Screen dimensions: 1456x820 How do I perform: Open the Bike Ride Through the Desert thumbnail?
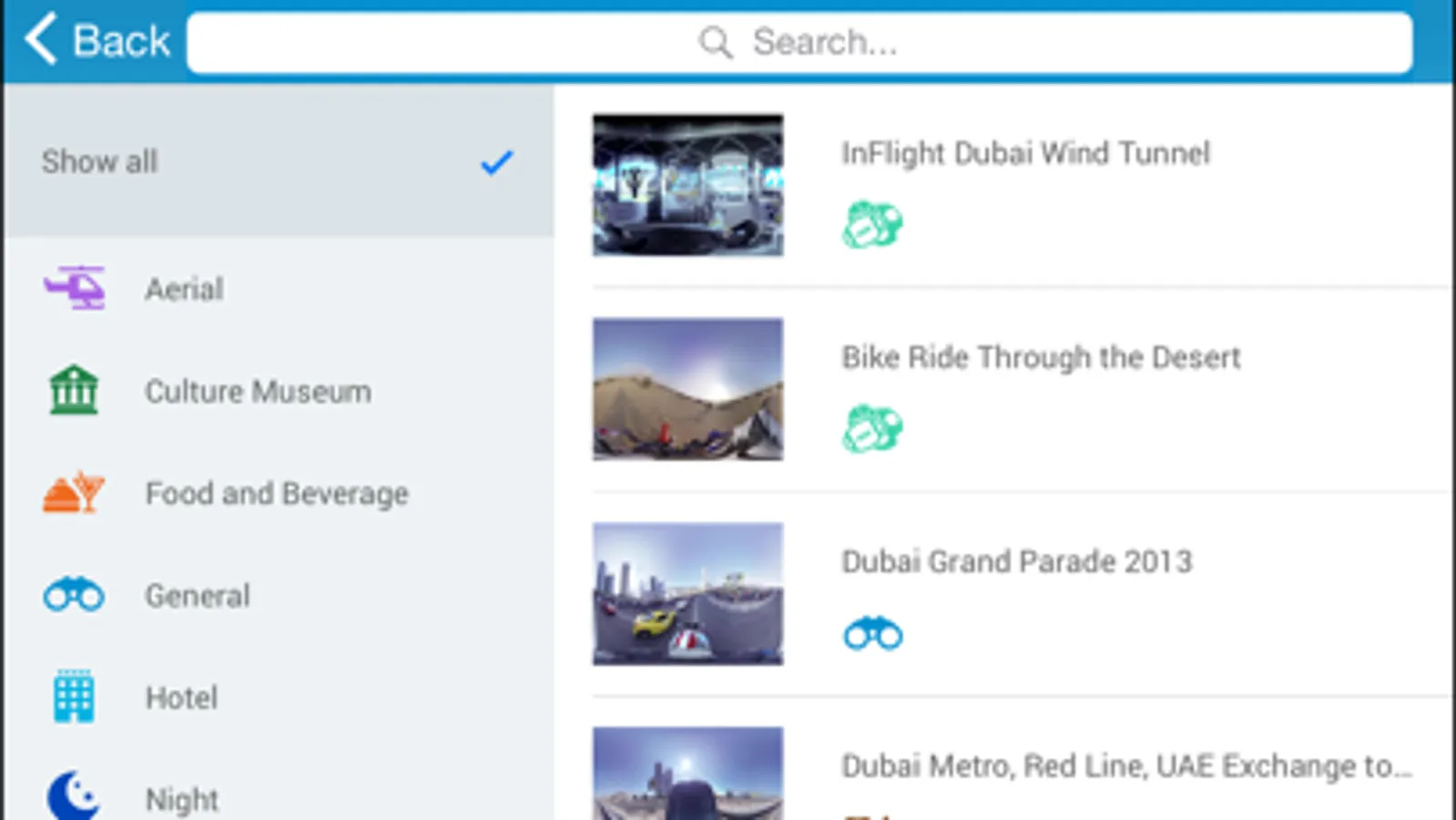pyautogui.click(x=687, y=389)
